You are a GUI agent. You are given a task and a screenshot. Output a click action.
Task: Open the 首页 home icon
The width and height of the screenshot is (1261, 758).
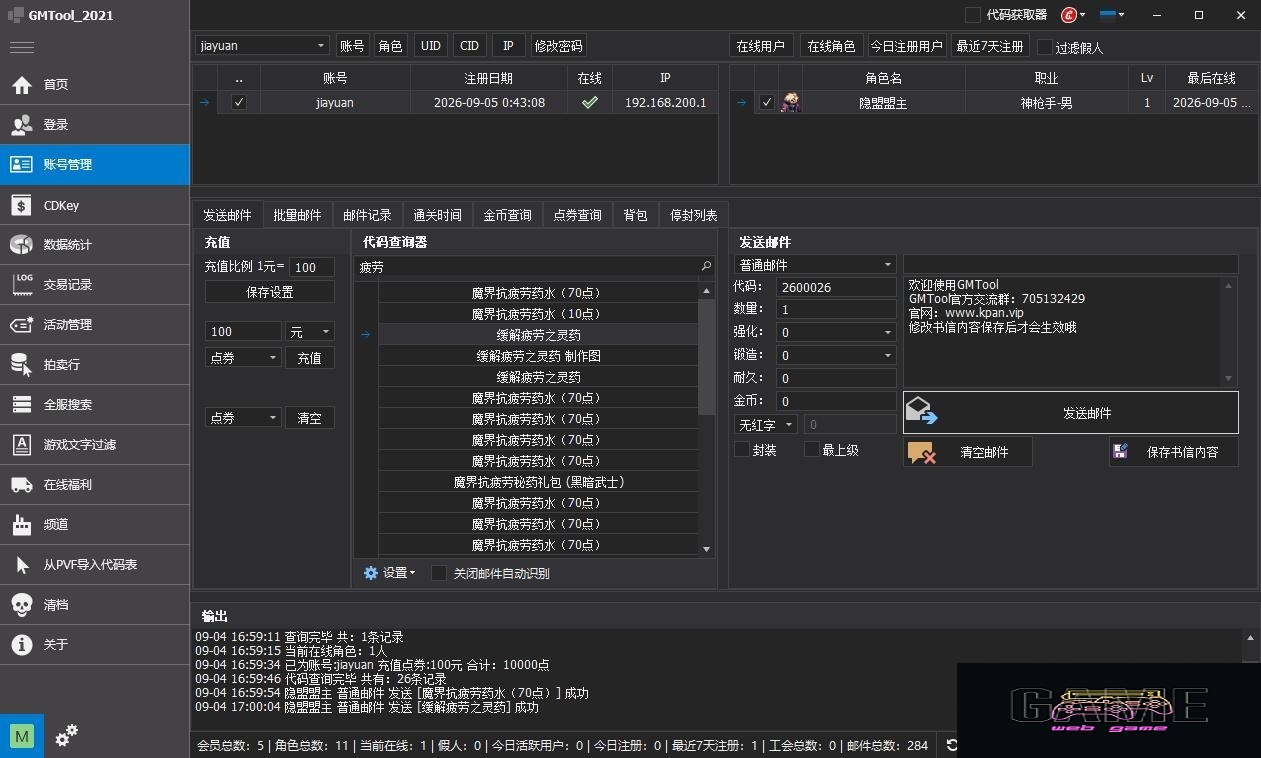click(22, 85)
